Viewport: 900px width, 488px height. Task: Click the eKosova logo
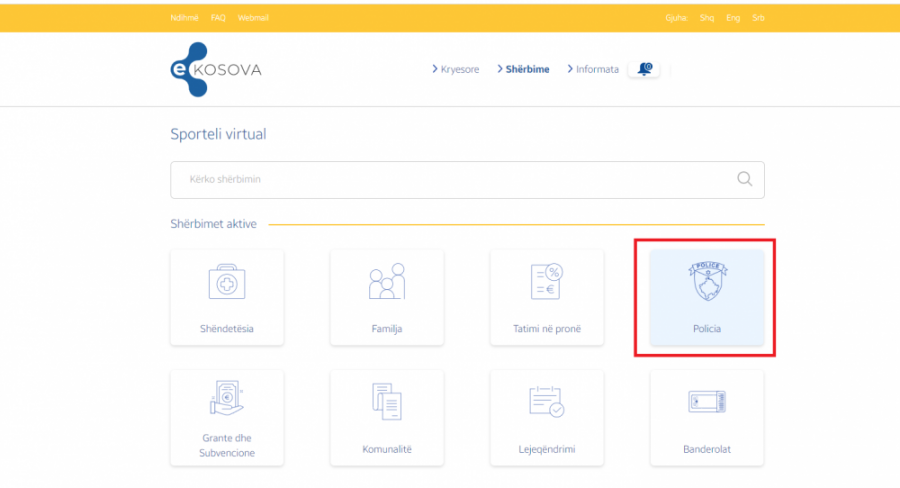pyautogui.click(x=215, y=69)
